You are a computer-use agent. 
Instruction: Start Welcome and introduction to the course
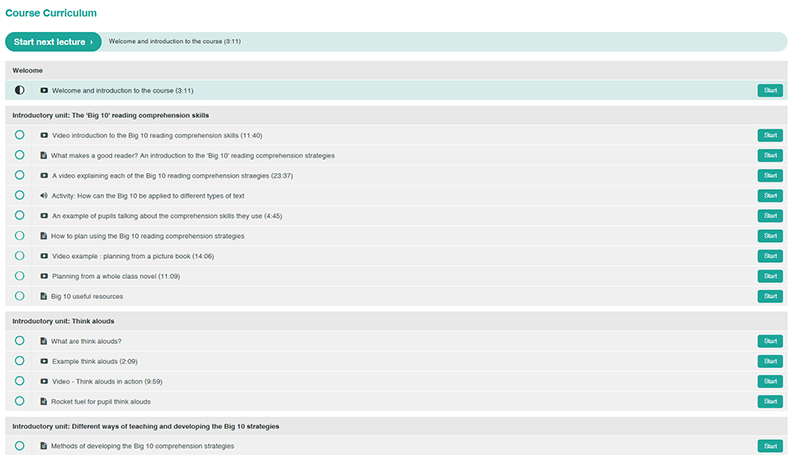click(x=770, y=90)
